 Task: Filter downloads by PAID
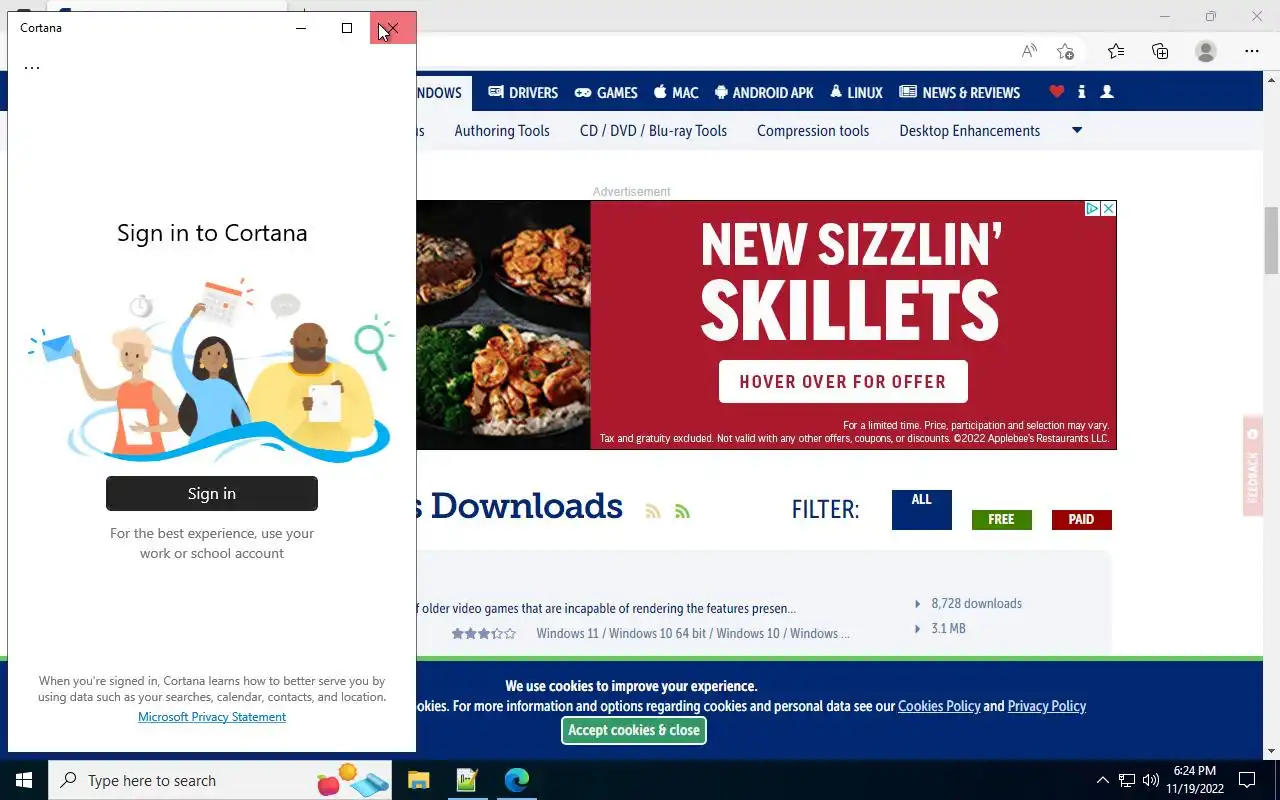pyautogui.click(x=1082, y=519)
